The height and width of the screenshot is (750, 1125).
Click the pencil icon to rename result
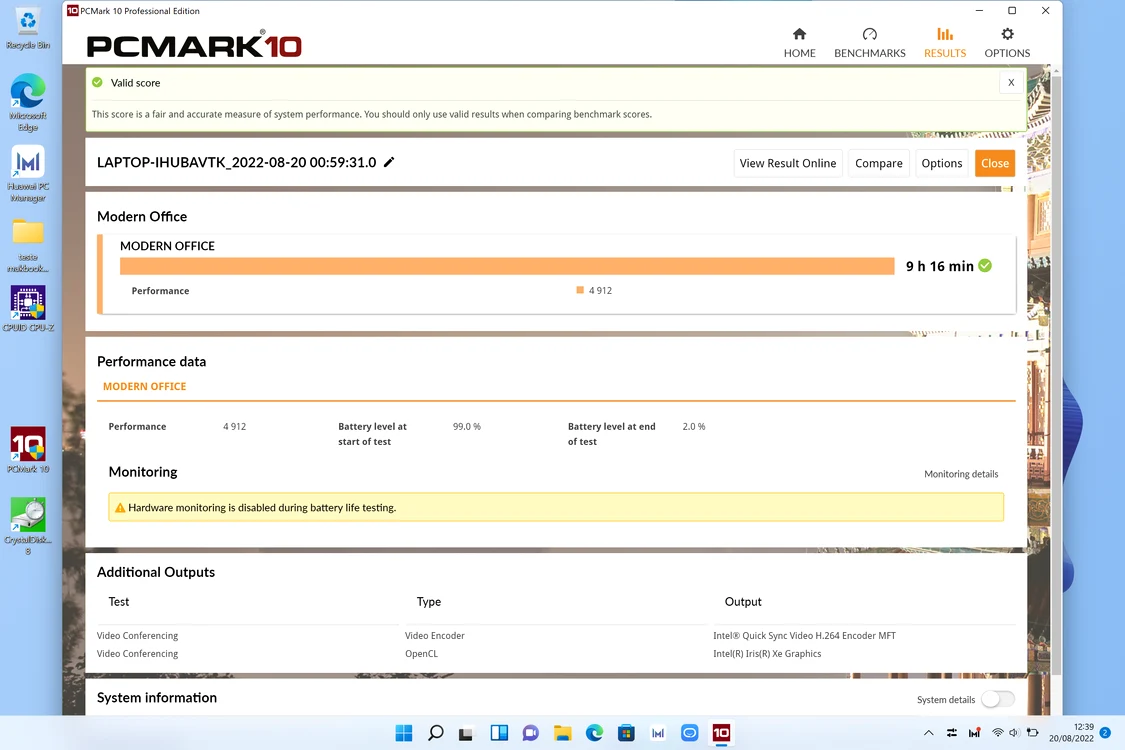(389, 162)
